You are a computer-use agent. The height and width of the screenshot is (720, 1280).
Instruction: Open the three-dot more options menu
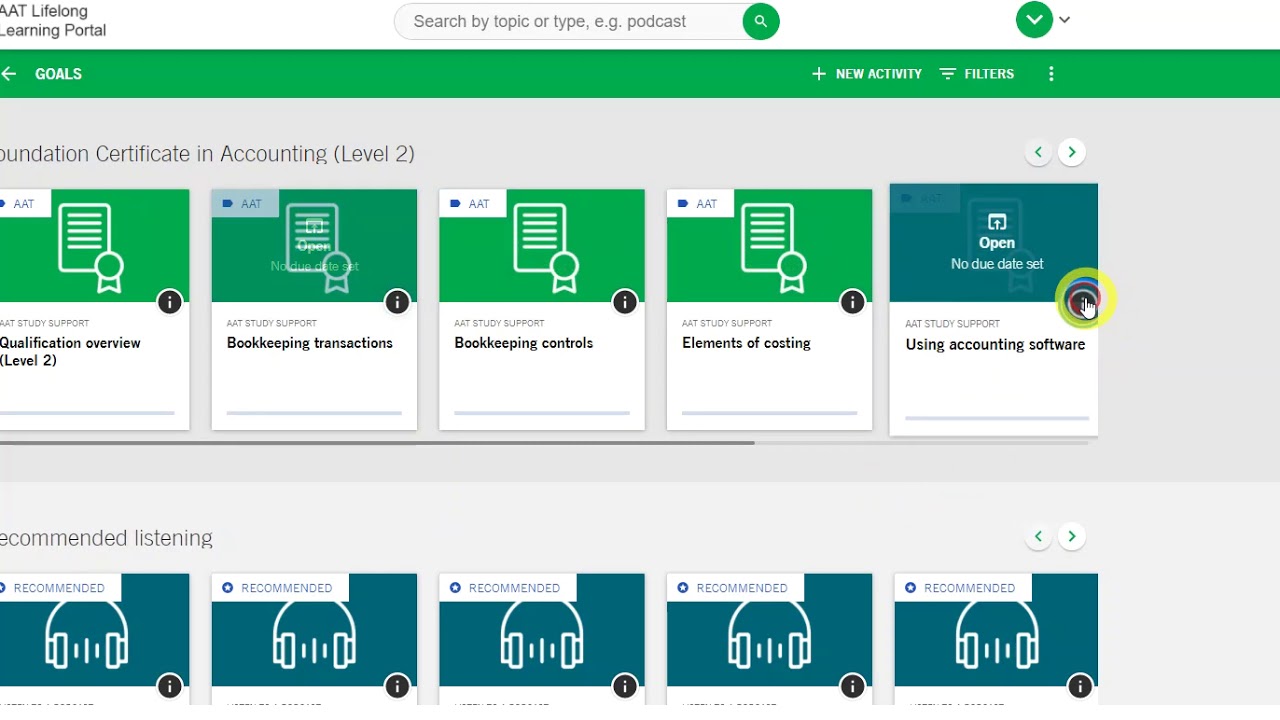[x=1051, y=74]
